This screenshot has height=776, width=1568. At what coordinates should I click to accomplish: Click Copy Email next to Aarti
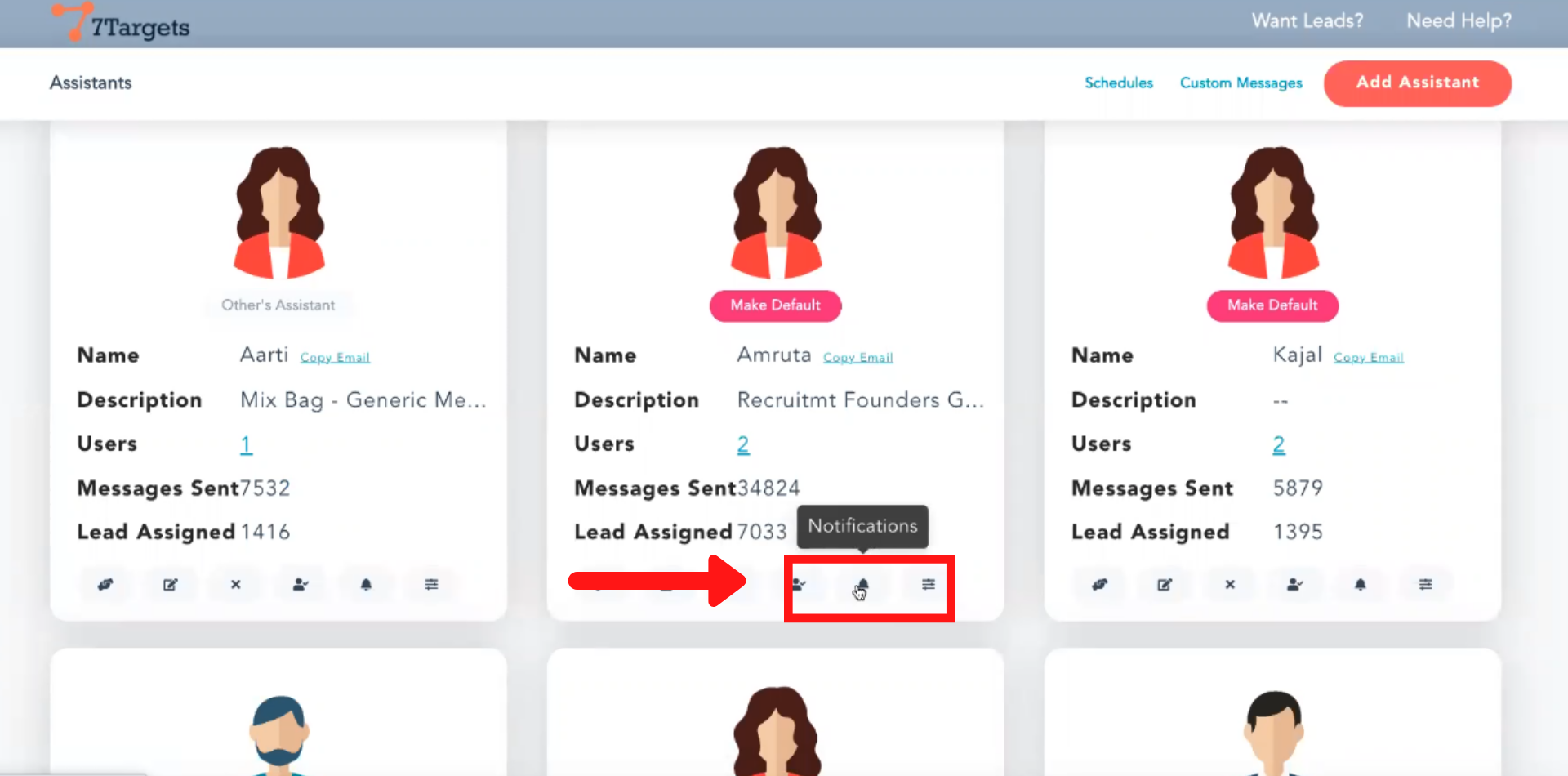tap(335, 358)
